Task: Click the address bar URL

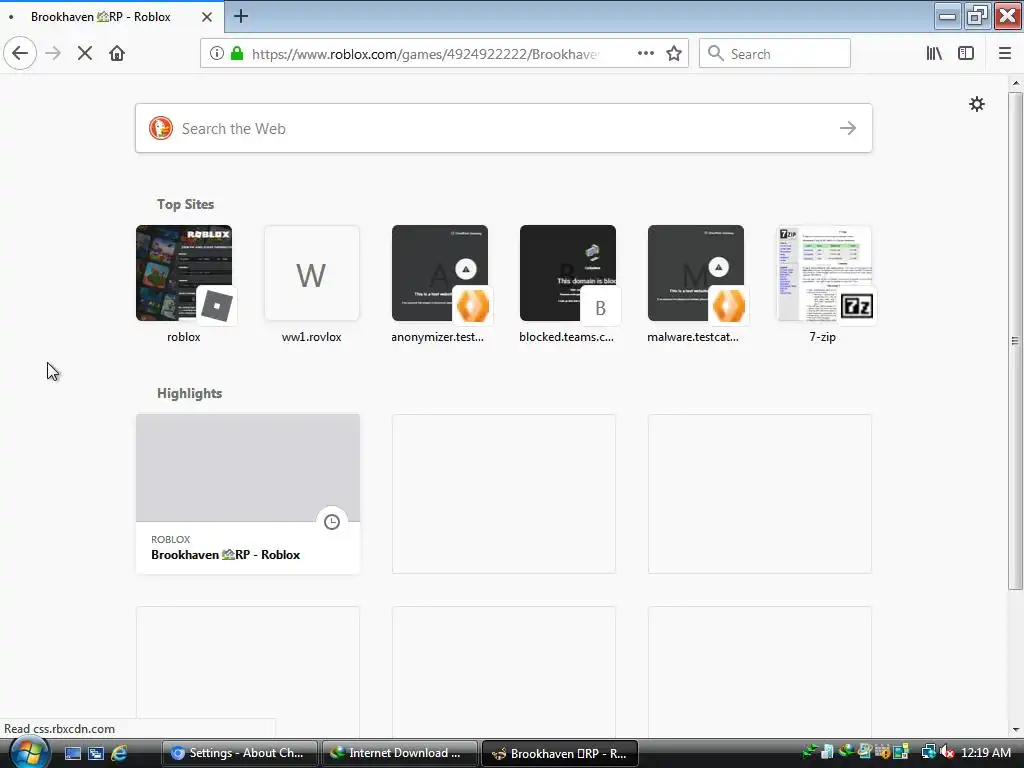Action: (x=425, y=54)
